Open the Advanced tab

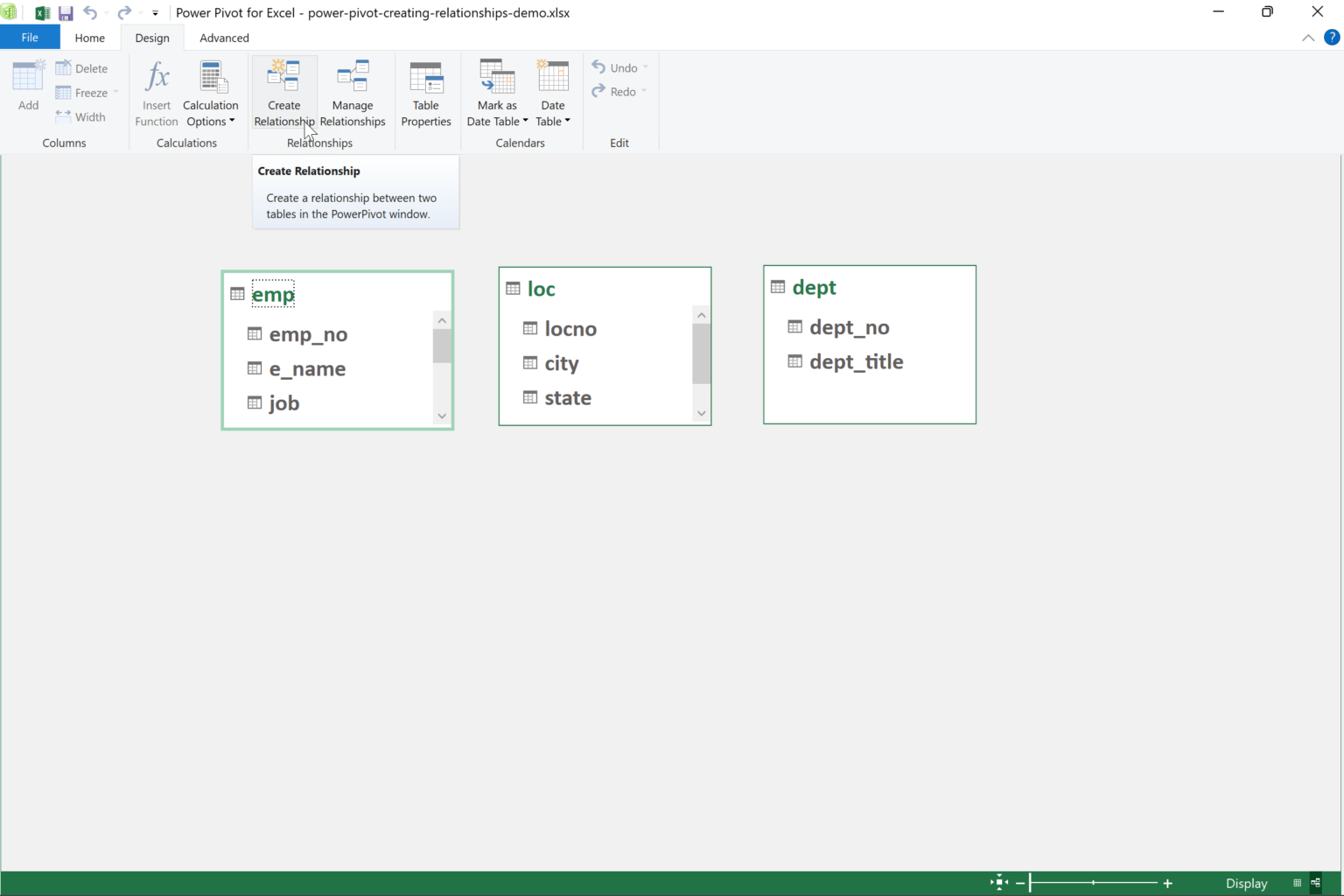click(224, 38)
